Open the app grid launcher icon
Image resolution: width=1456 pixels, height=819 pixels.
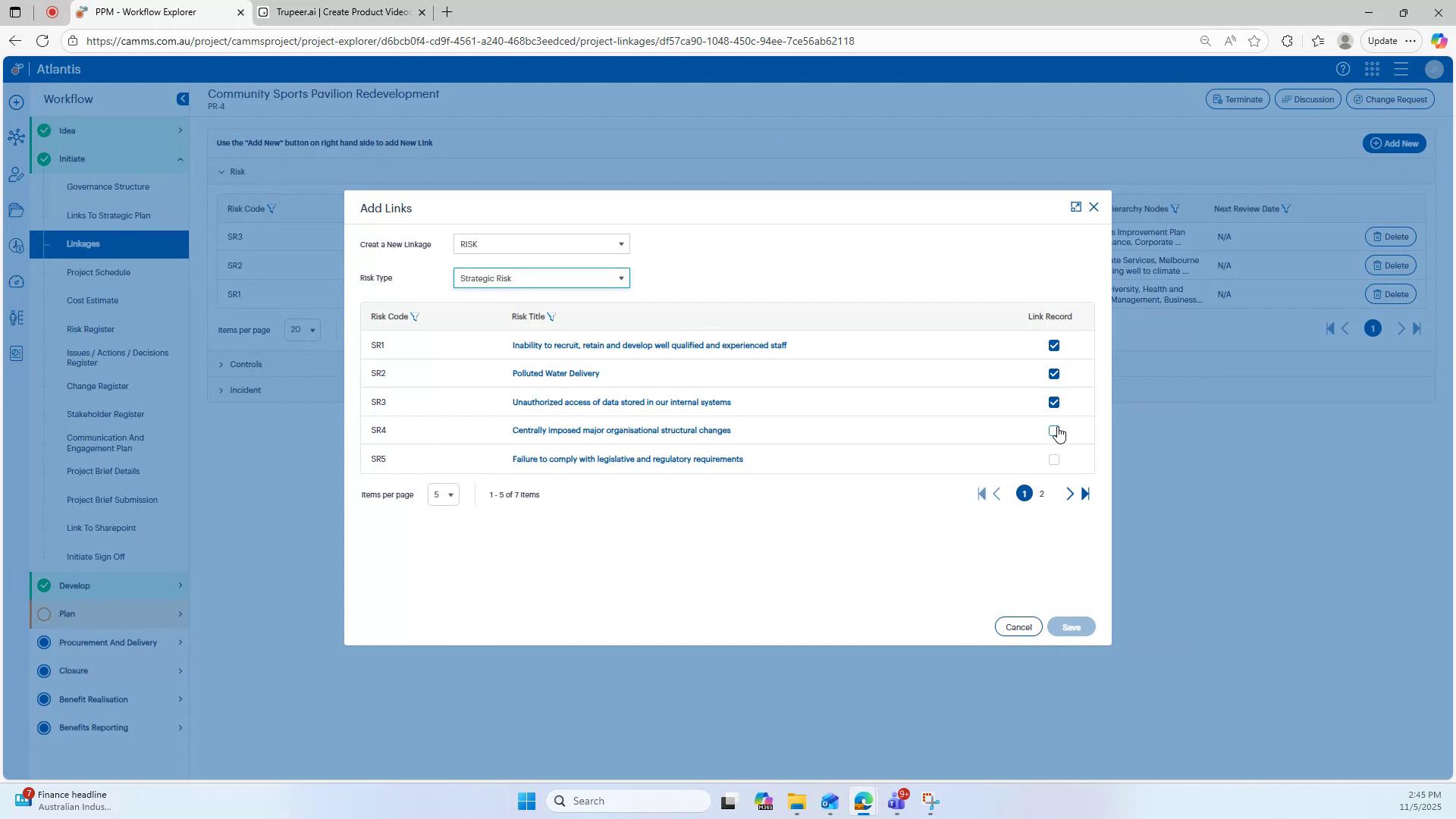click(x=1372, y=69)
